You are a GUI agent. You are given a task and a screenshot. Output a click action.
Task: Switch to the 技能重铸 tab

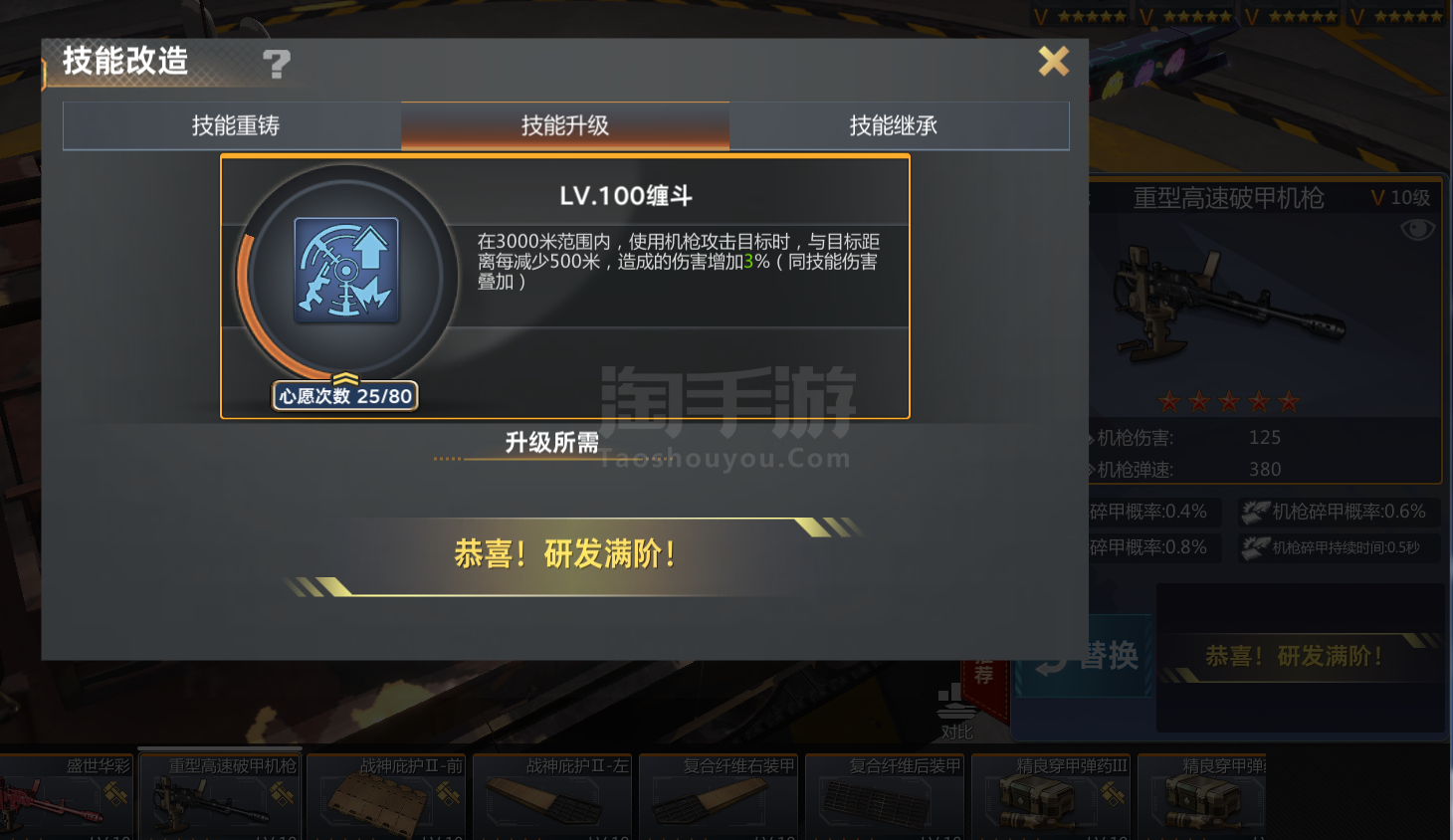[x=236, y=125]
